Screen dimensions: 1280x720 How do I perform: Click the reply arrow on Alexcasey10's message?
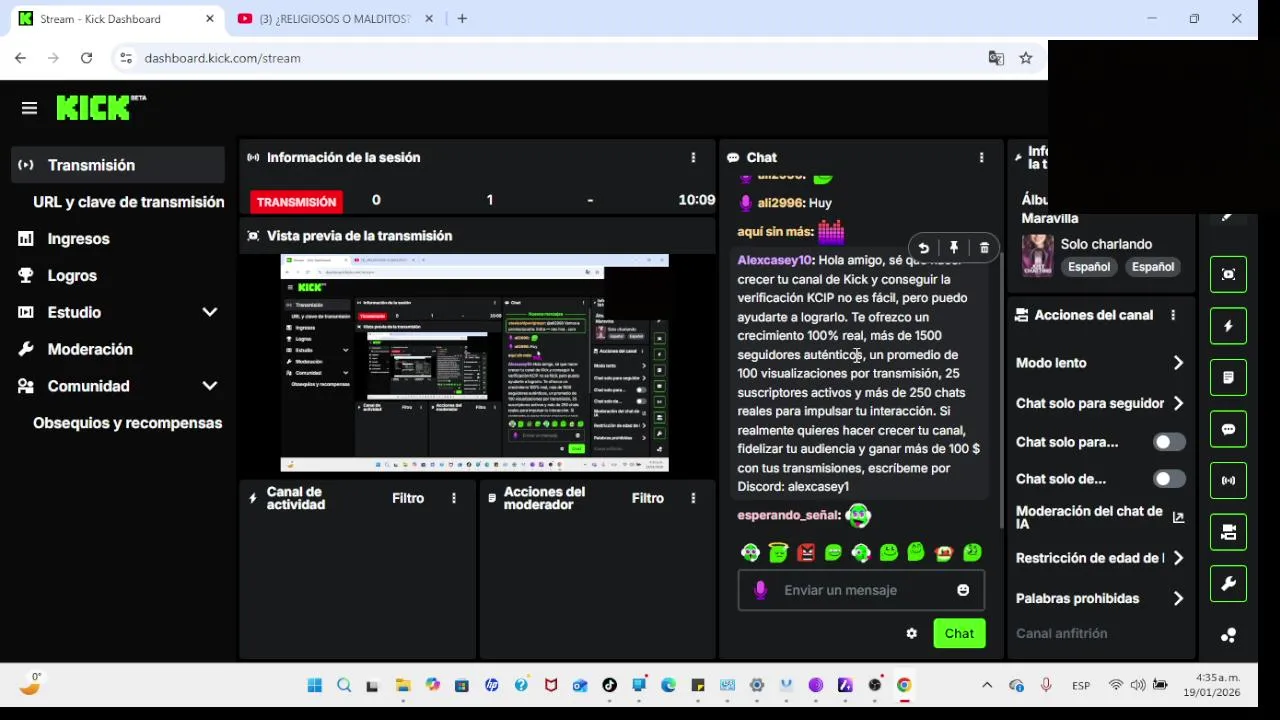tap(923, 248)
